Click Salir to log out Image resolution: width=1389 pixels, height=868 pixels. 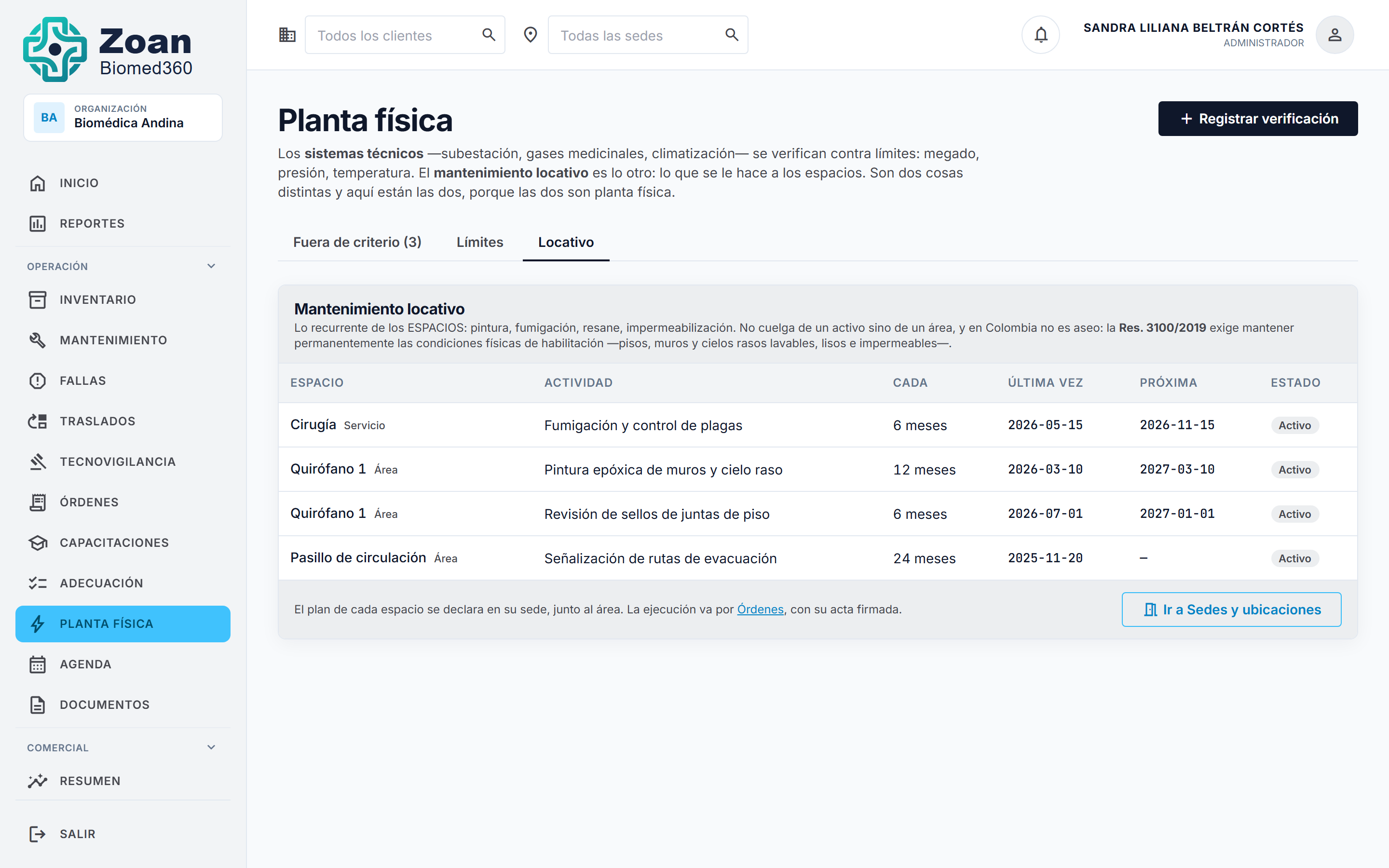(123, 834)
